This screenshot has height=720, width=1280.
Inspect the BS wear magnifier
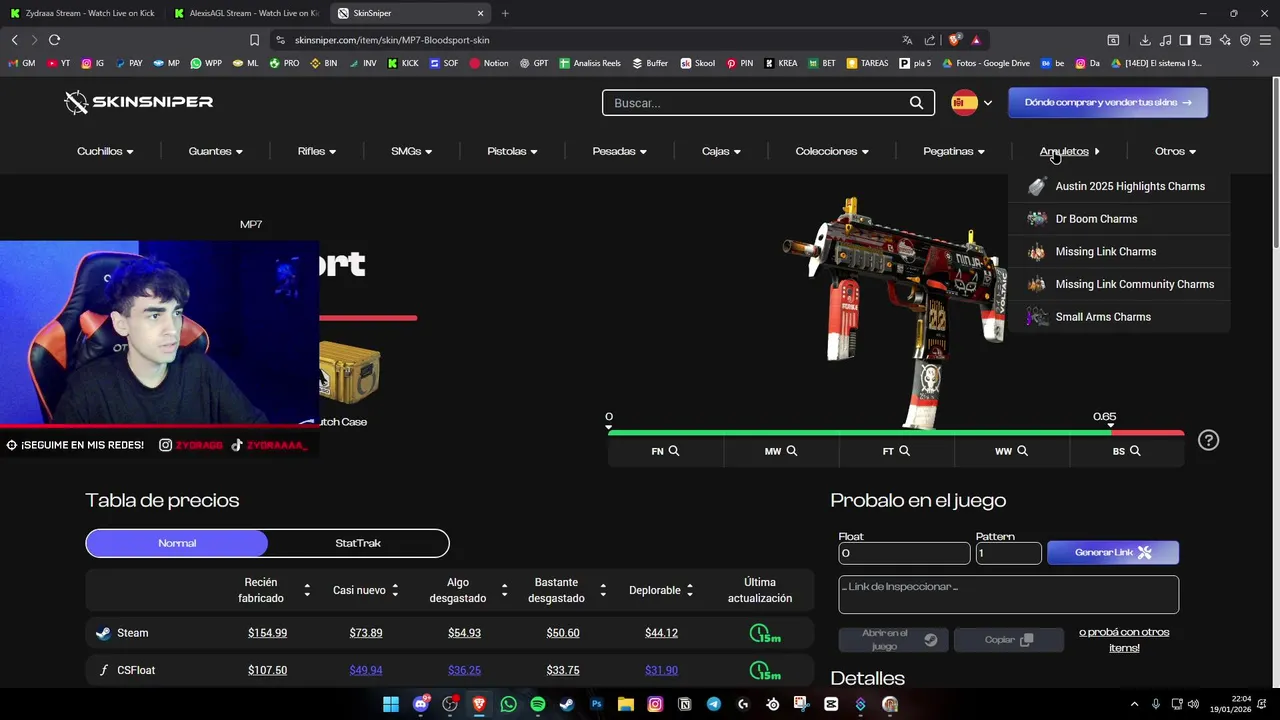click(x=1135, y=451)
